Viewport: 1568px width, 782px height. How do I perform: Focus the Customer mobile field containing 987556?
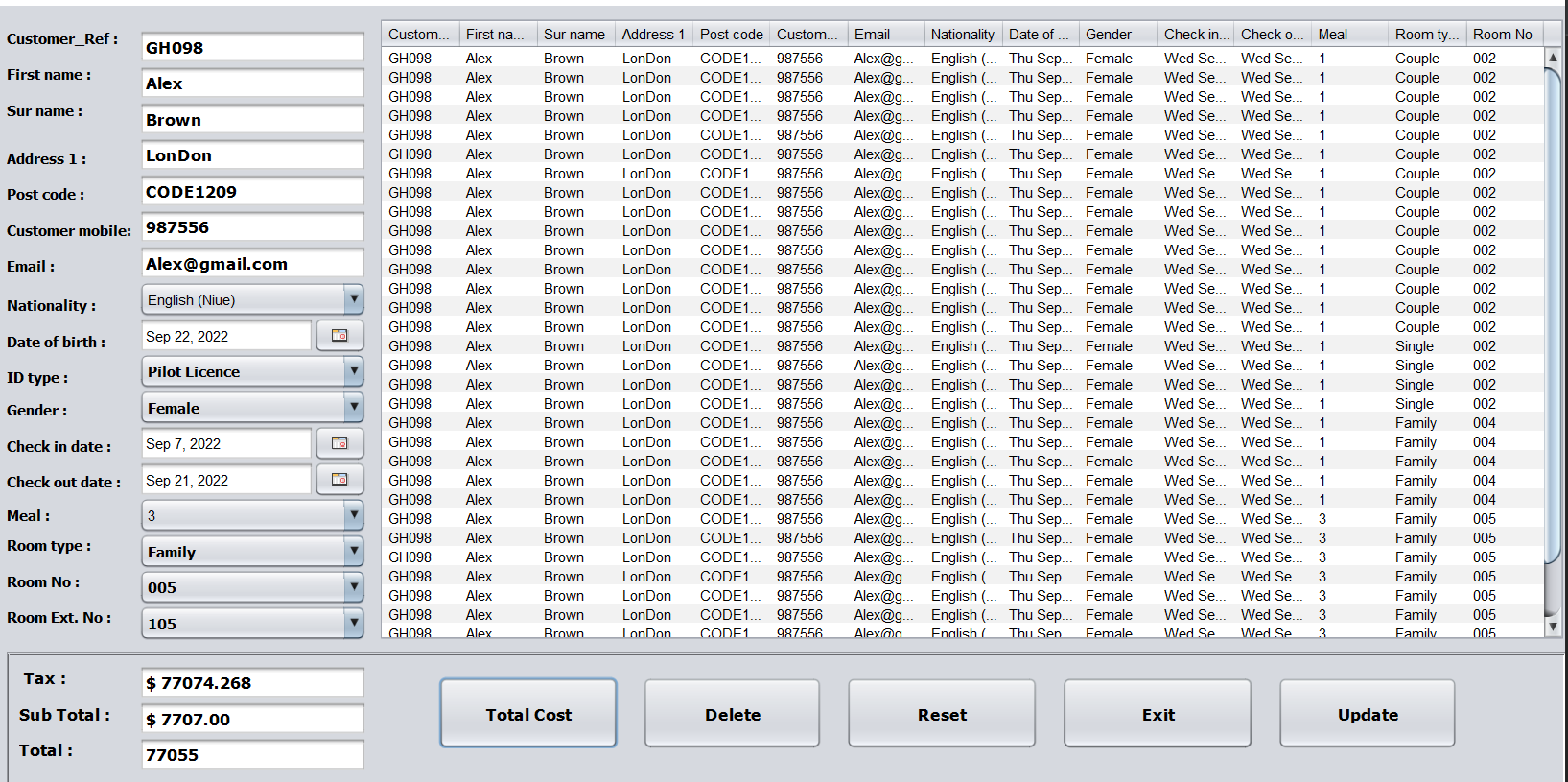coord(252,227)
